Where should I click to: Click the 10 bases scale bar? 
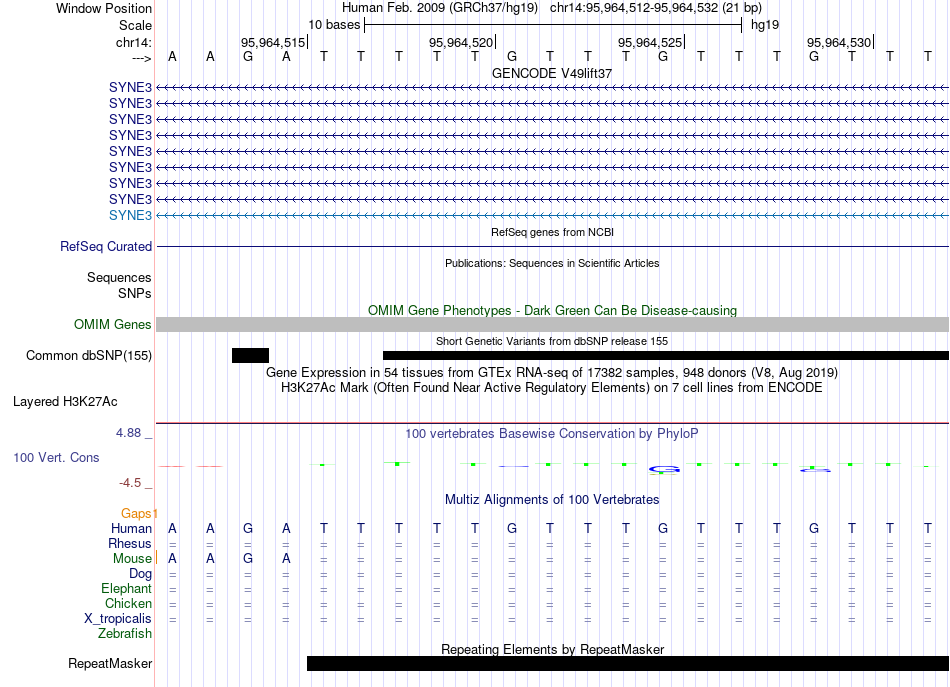click(553, 25)
